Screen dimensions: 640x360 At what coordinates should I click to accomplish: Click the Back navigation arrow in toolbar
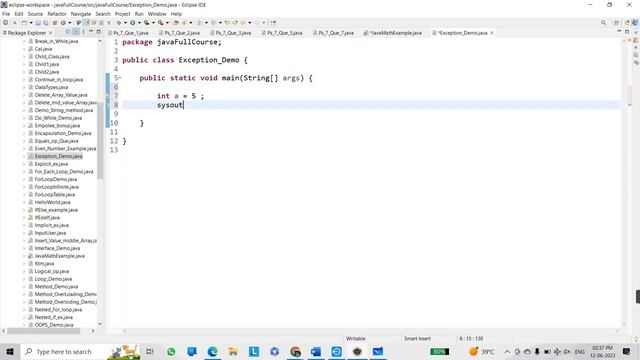pyautogui.click(x=243, y=23)
